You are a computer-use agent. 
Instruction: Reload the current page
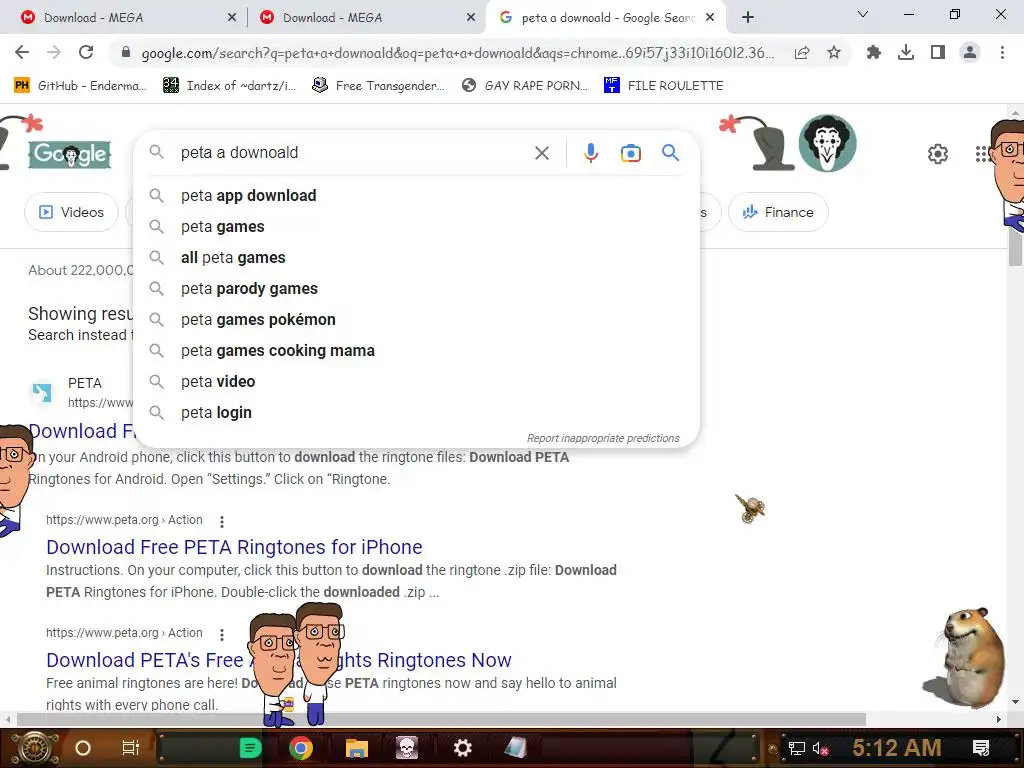click(86, 52)
